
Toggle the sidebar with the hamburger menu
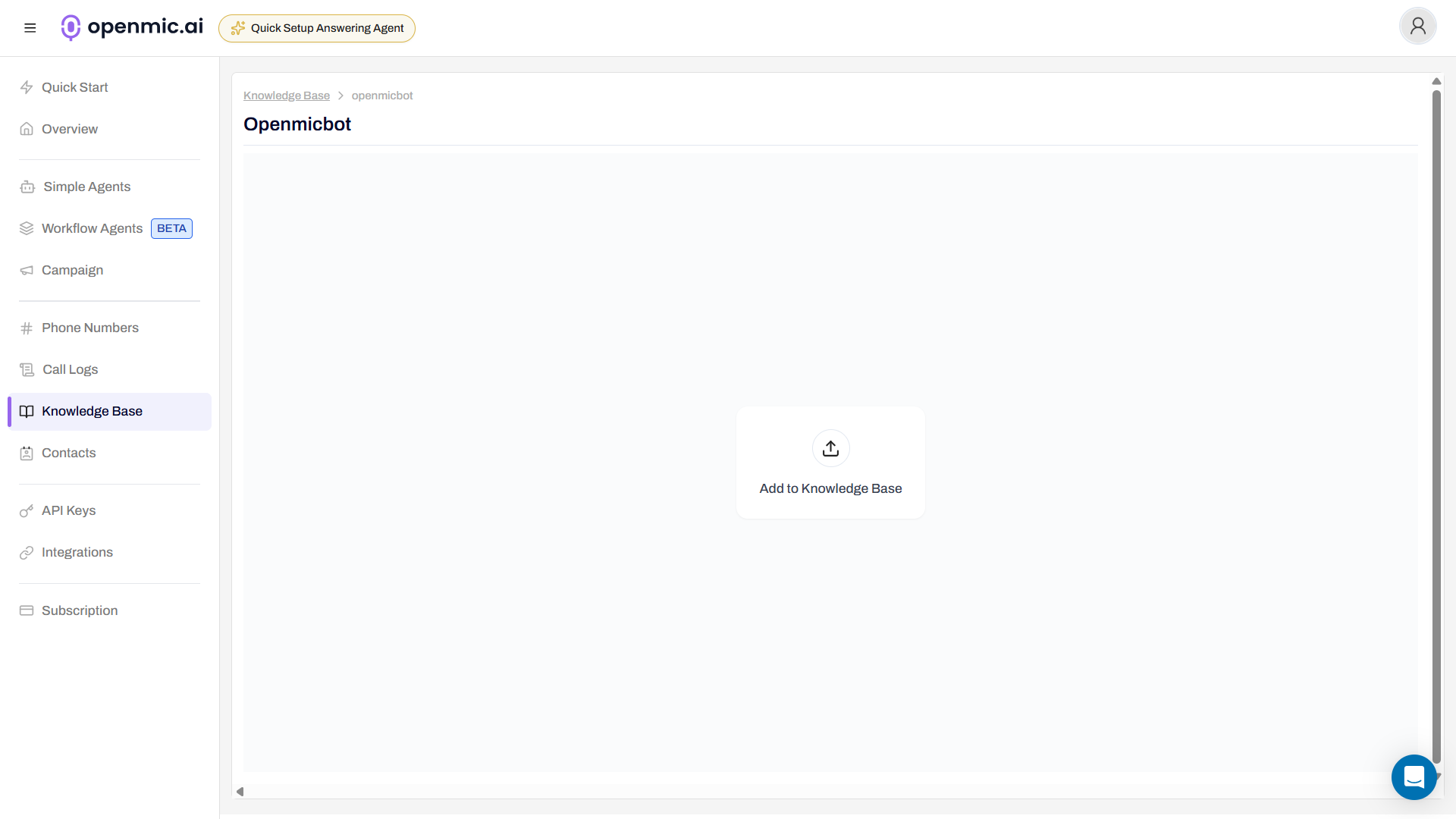(x=30, y=27)
